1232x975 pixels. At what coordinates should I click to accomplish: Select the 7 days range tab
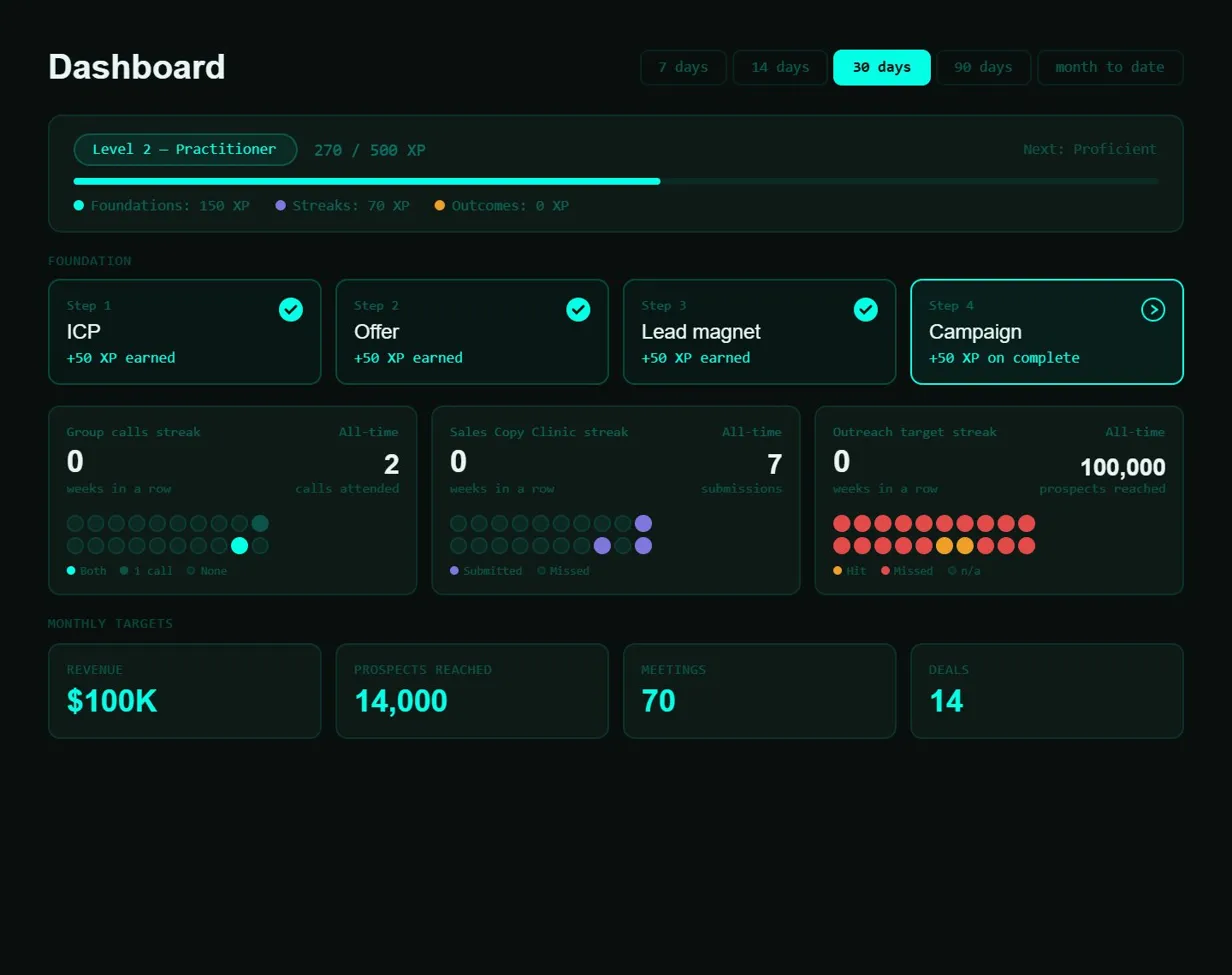click(x=683, y=68)
